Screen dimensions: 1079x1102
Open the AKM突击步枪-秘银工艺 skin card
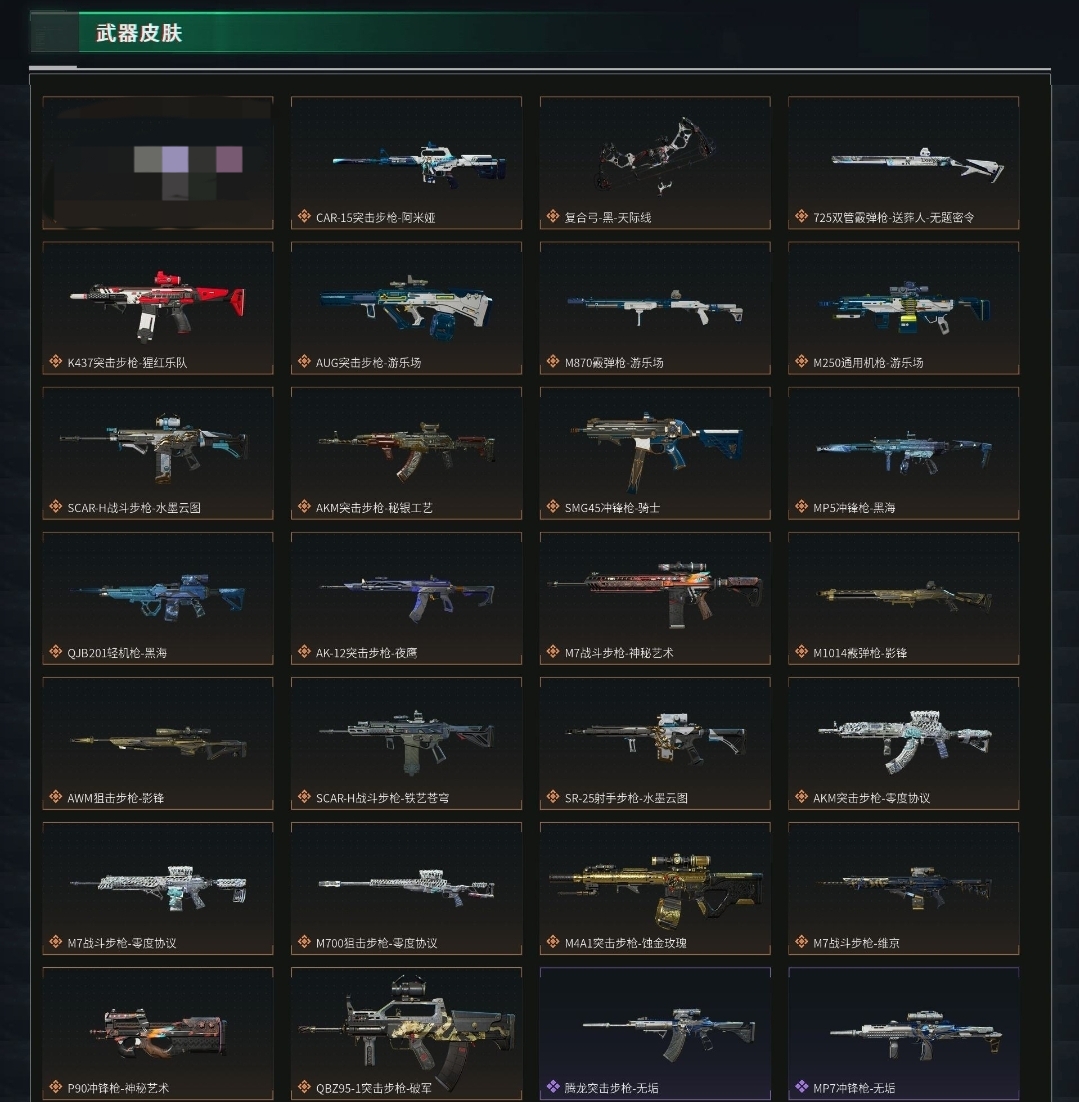click(x=406, y=453)
